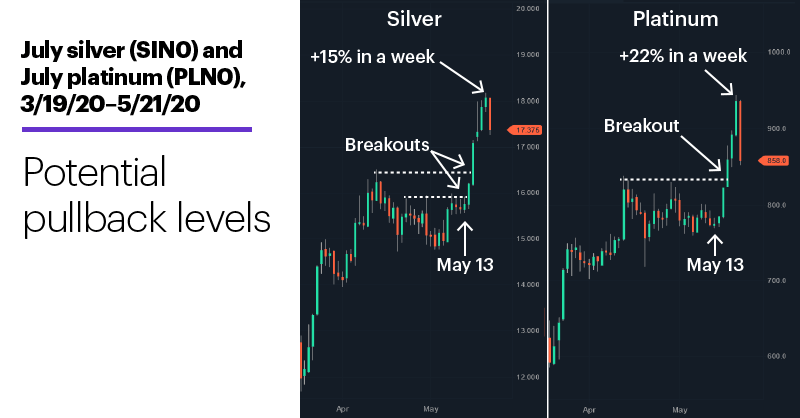Click the 'Potential pullback levels' heading
Screen dimensions: 800x418
[x=147, y=195]
